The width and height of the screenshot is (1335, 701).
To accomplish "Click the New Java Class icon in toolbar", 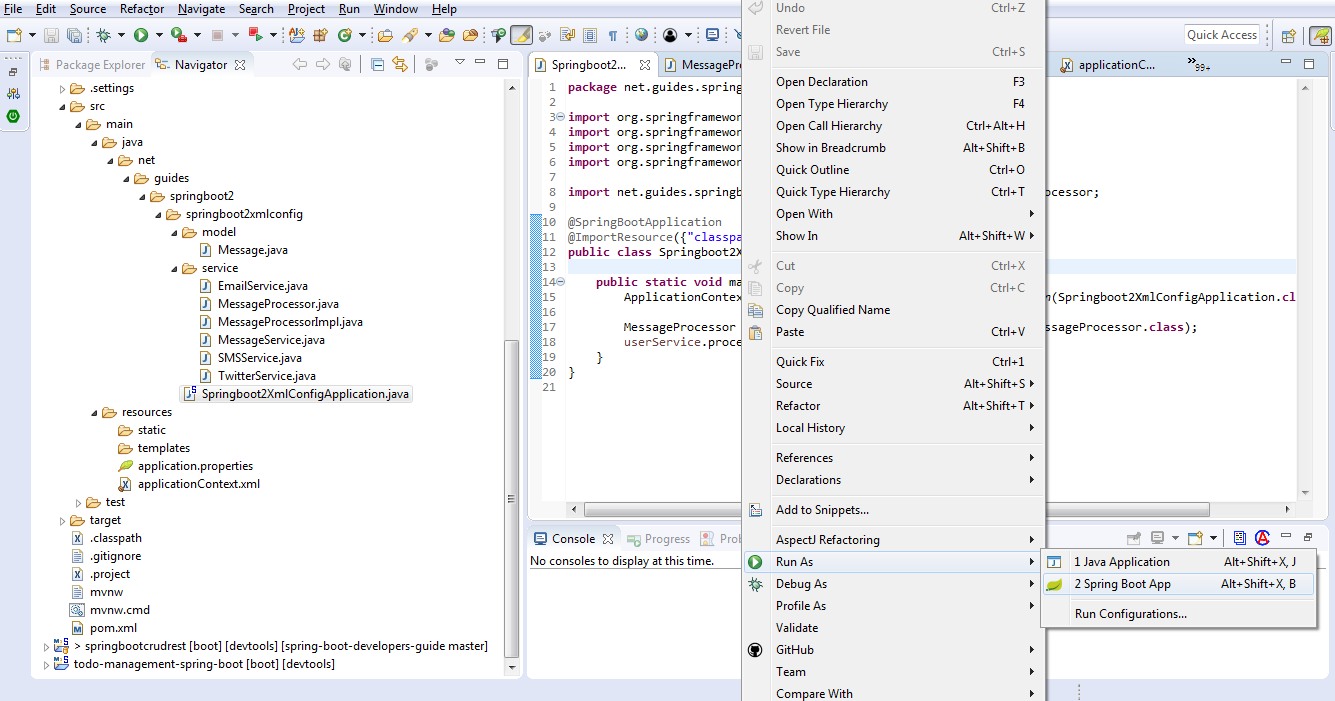I will point(345,35).
